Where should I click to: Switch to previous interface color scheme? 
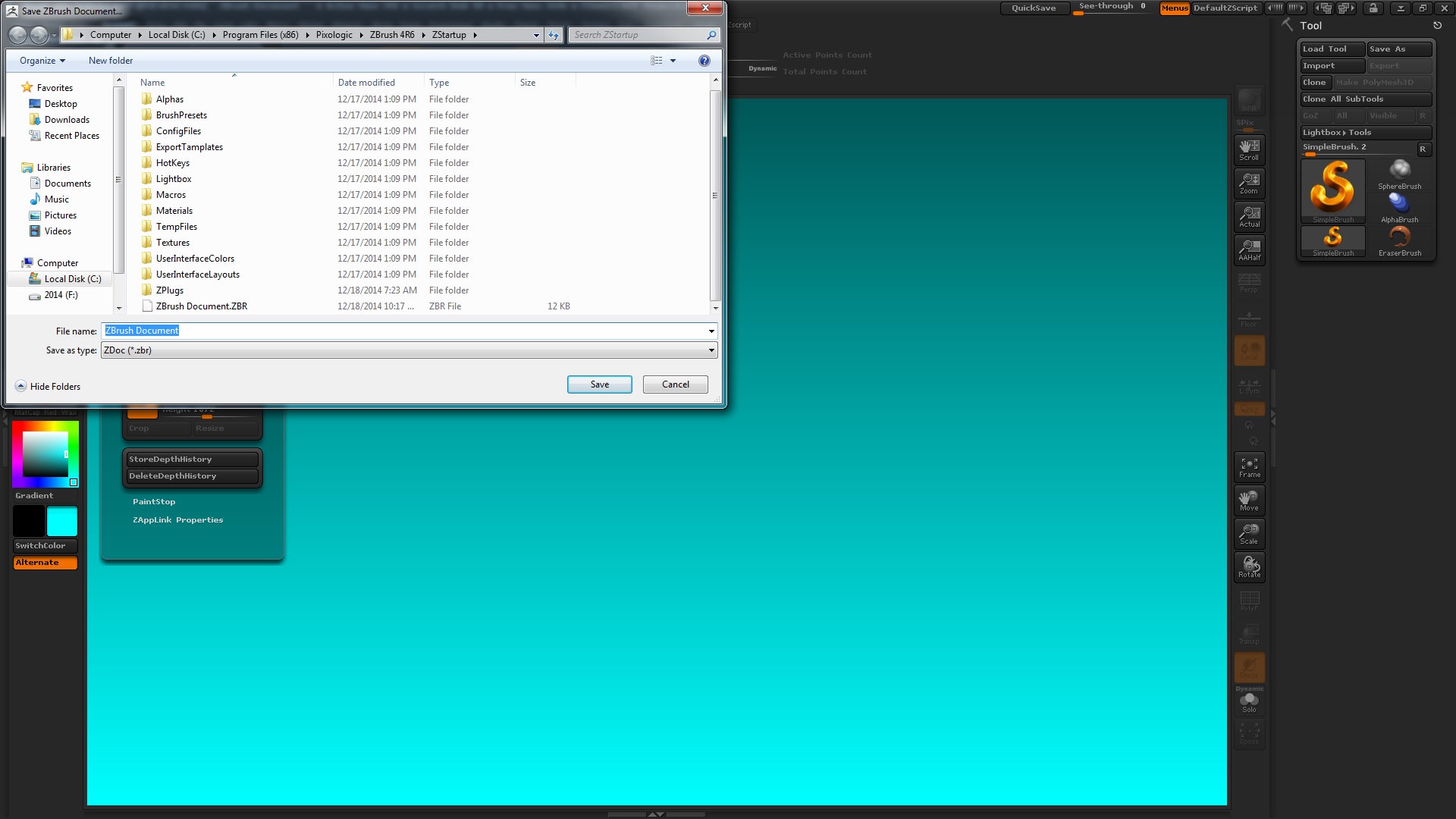point(1275,8)
